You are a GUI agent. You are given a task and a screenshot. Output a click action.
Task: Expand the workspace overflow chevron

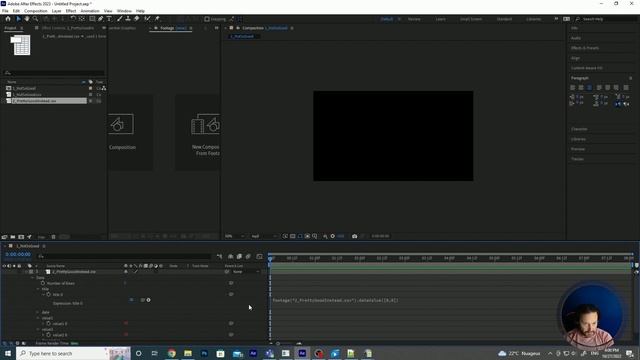(x=556, y=19)
